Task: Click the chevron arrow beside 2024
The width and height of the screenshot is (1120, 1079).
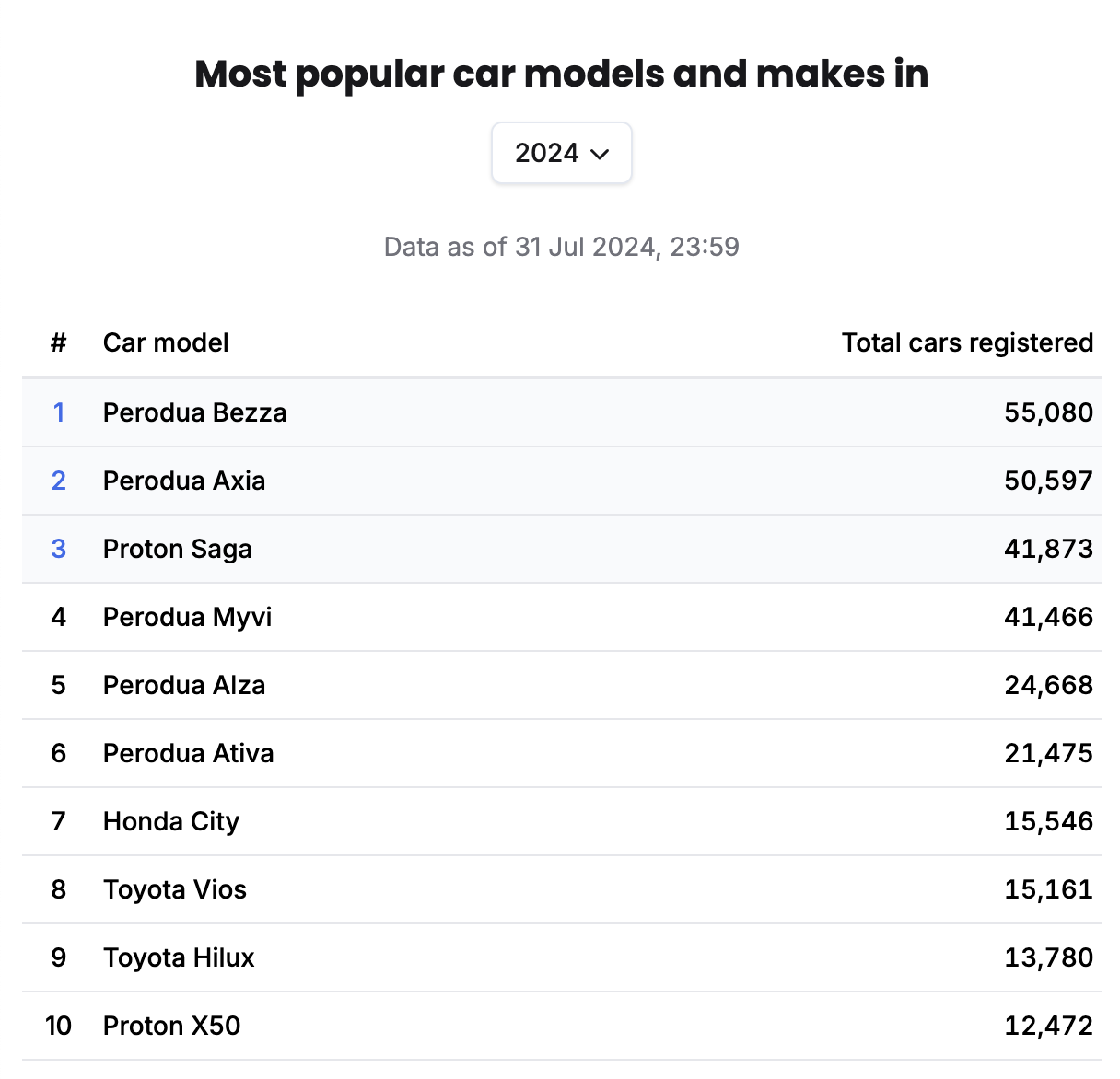Action: point(600,154)
